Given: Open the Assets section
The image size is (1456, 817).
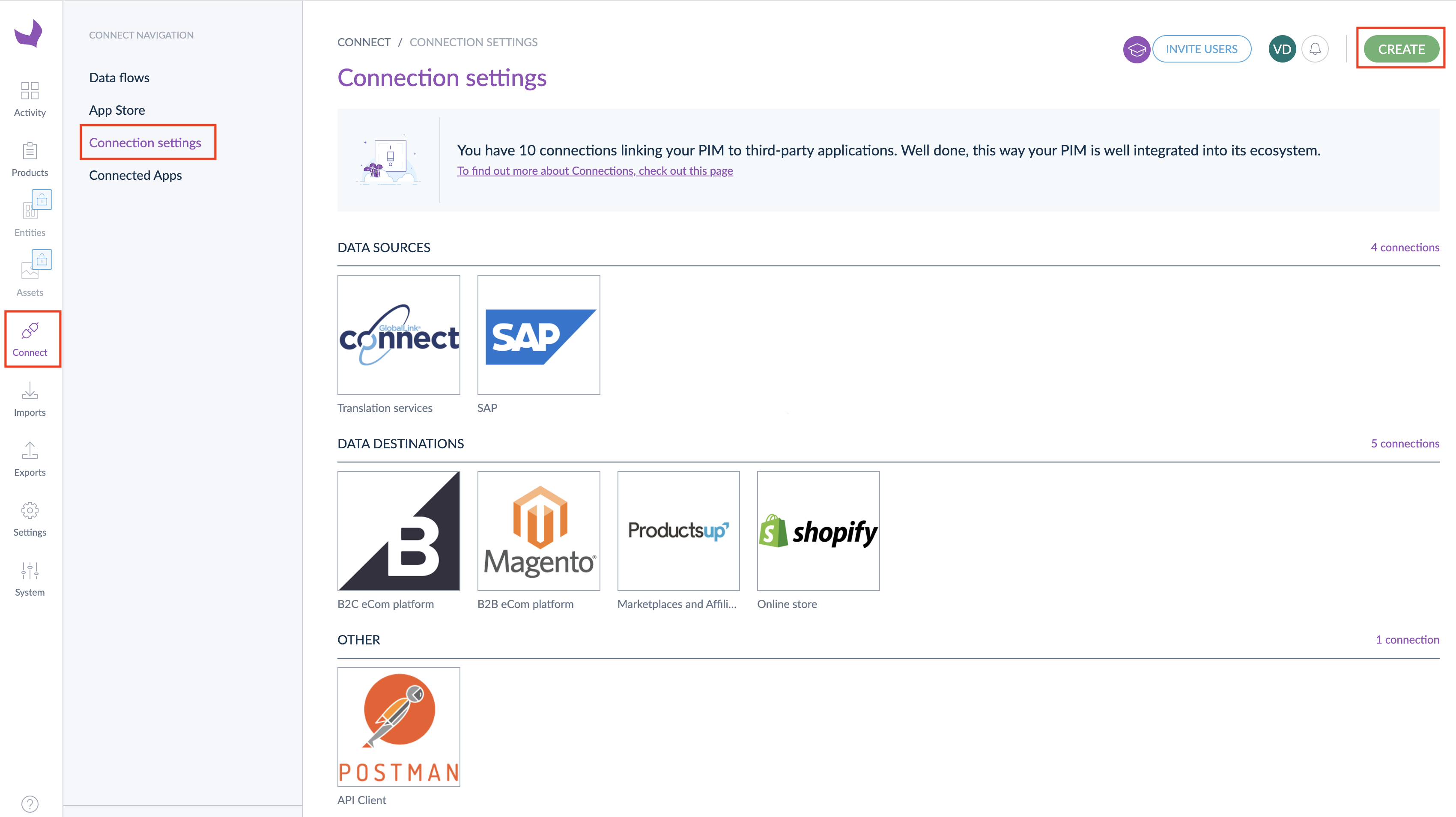Looking at the screenshot, I should (x=30, y=275).
